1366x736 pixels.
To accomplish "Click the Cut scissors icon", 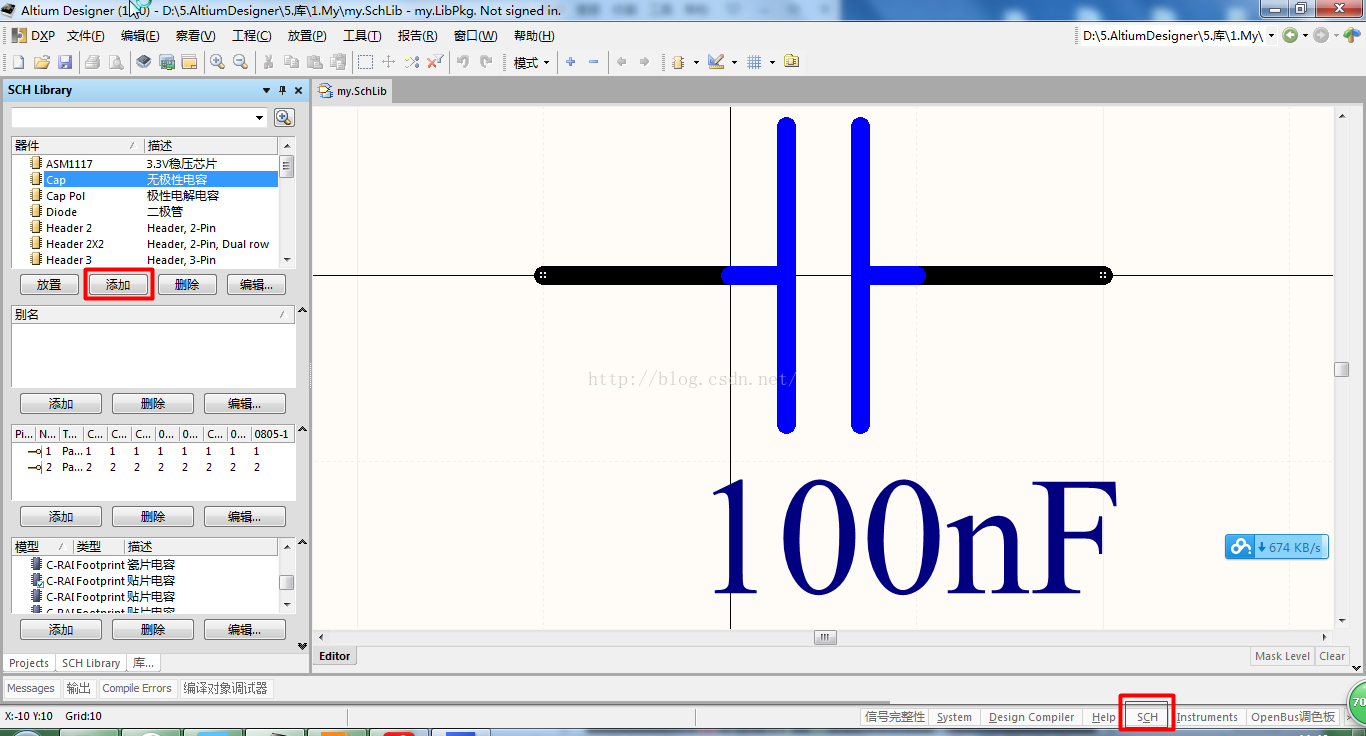I will 268,62.
